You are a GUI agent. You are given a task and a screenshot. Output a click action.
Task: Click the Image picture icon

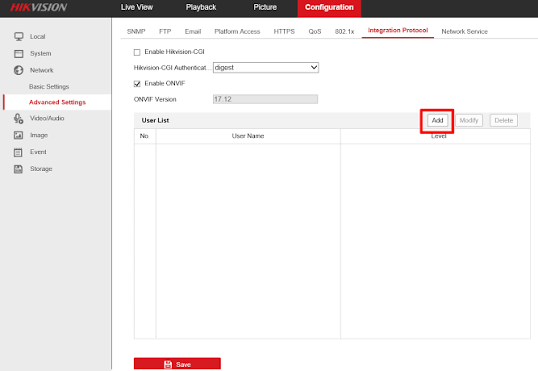coord(19,135)
